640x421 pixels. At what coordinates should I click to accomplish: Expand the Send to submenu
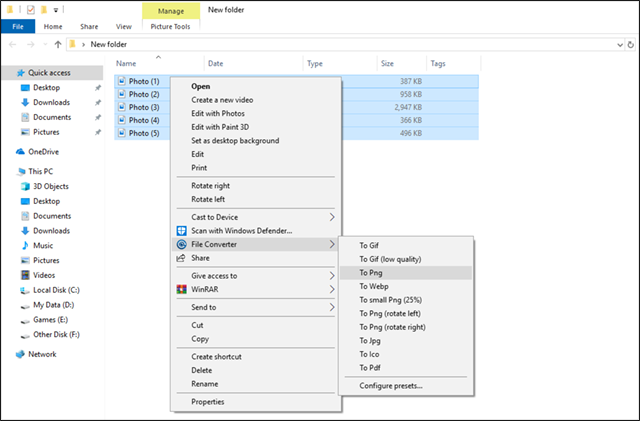[x=332, y=307]
